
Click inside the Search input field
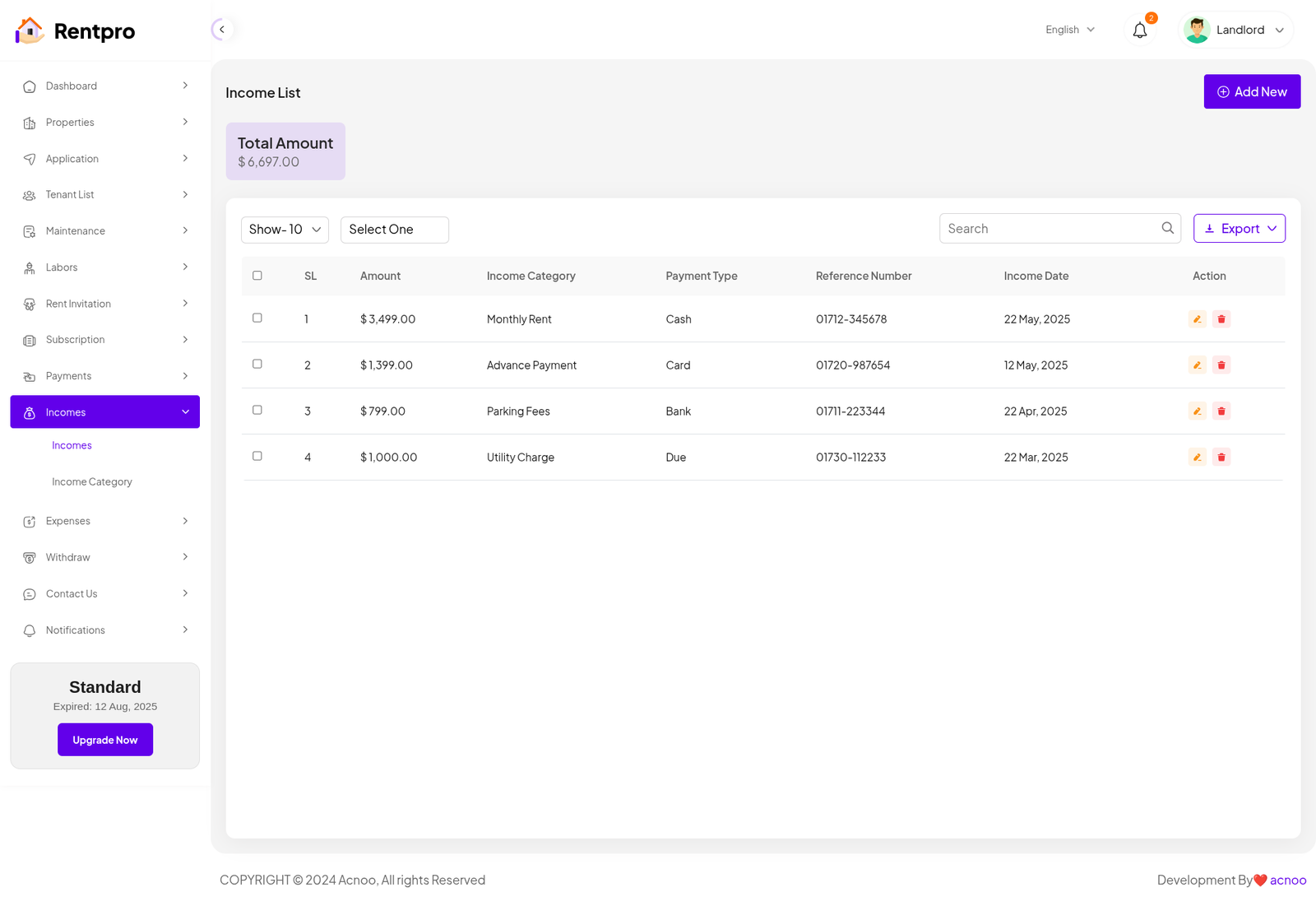coord(1049,229)
